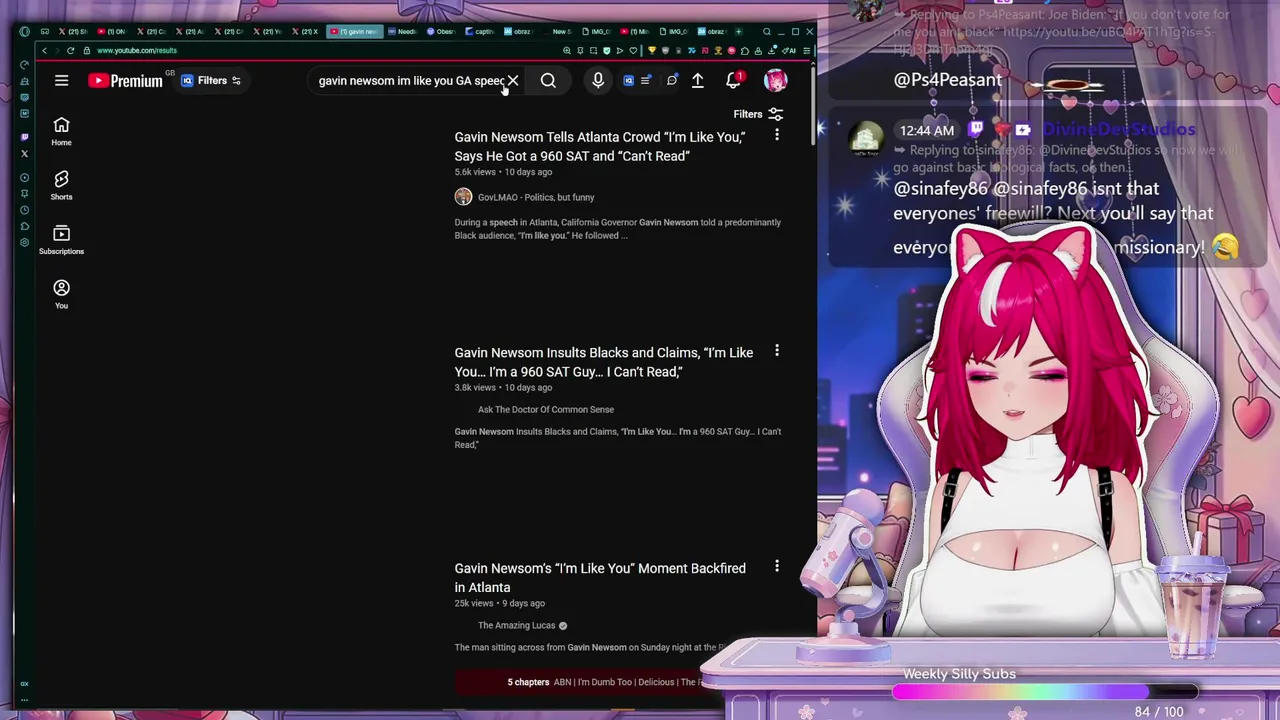Click the results page scrollbar
1280x720 pixels.
(813, 104)
